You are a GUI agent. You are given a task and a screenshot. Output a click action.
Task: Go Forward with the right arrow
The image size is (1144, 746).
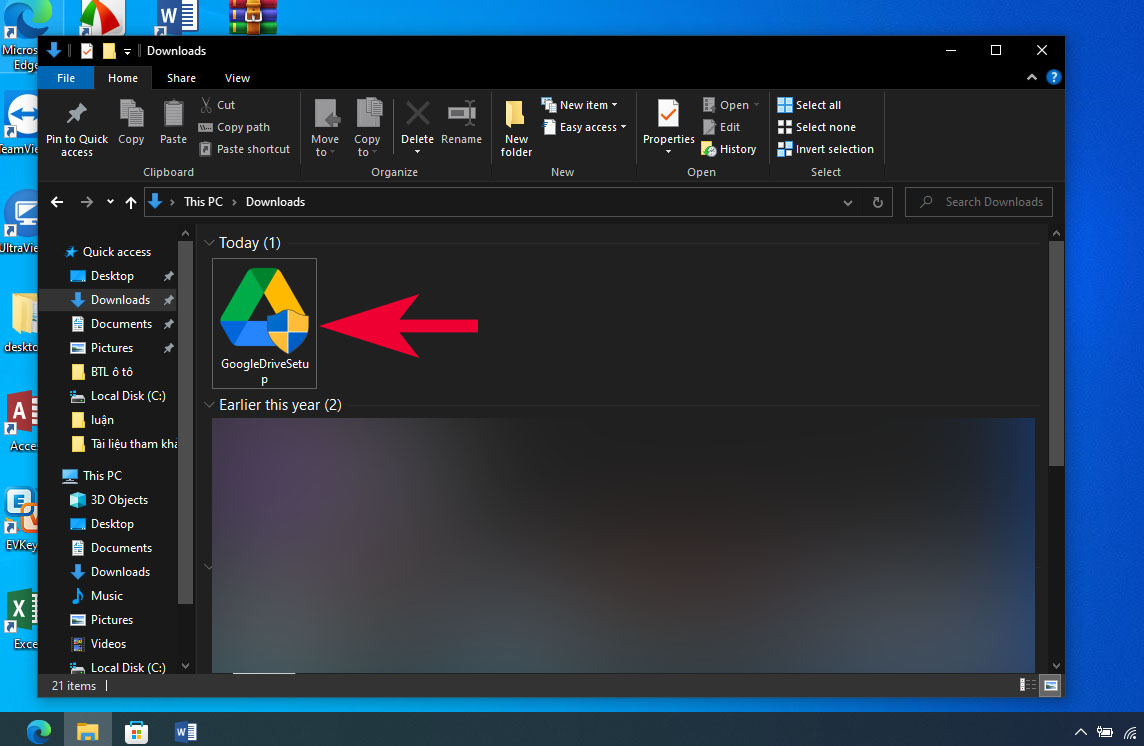click(x=87, y=202)
